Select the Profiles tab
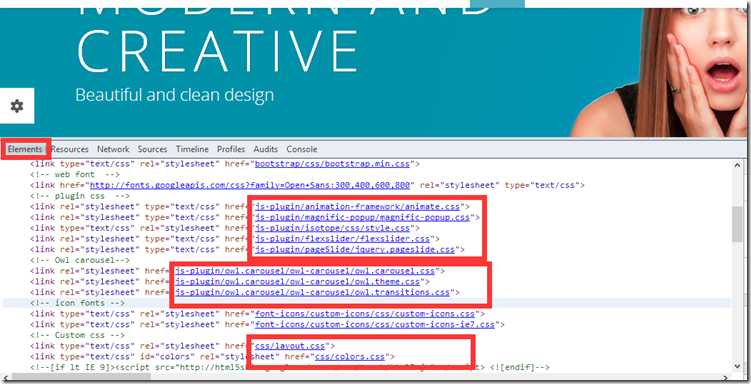This screenshot has height=384, width=751. [x=231, y=149]
